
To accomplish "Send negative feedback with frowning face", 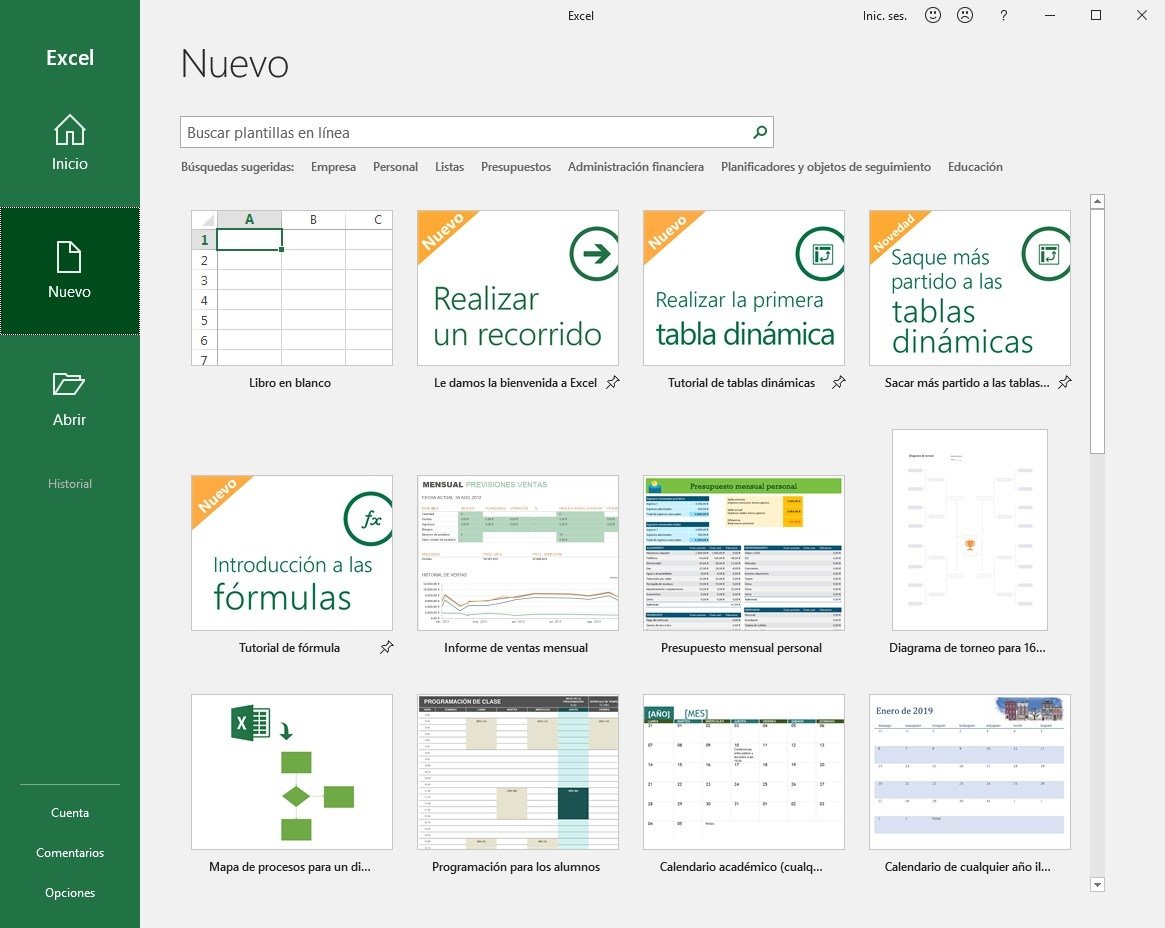I will click(964, 15).
